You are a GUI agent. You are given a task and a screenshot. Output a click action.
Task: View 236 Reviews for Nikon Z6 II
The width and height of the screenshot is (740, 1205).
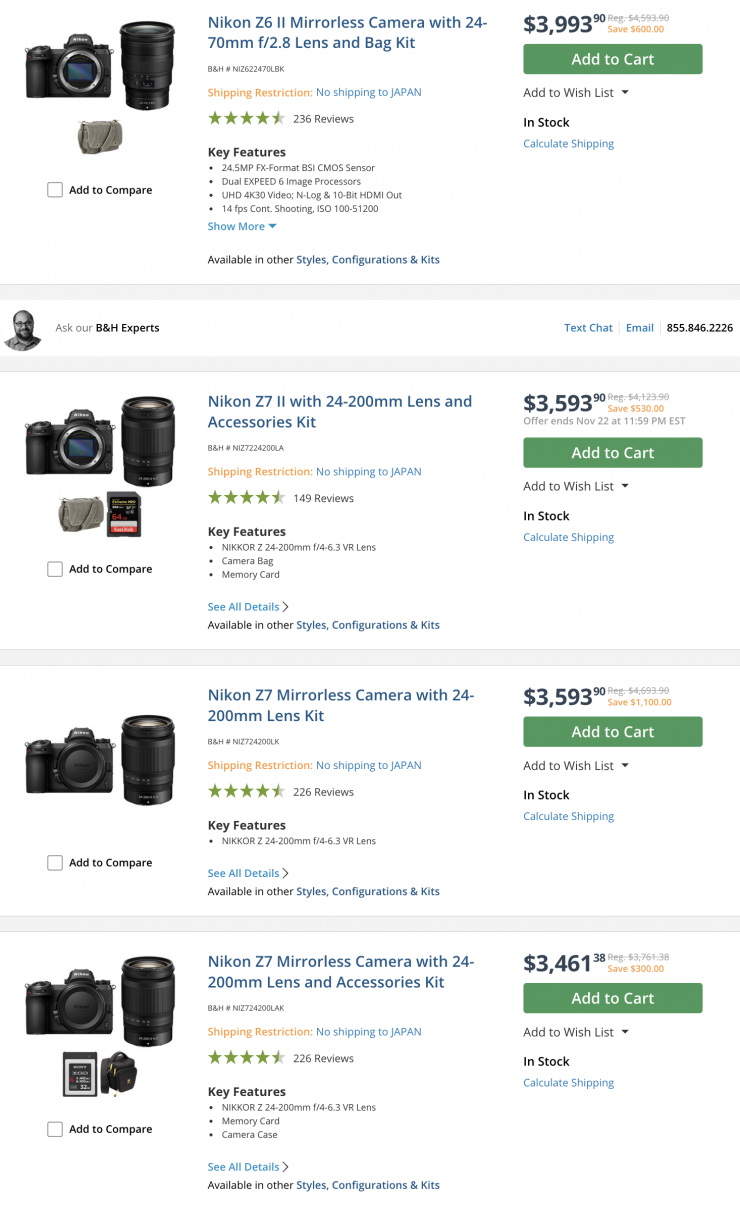[323, 119]
